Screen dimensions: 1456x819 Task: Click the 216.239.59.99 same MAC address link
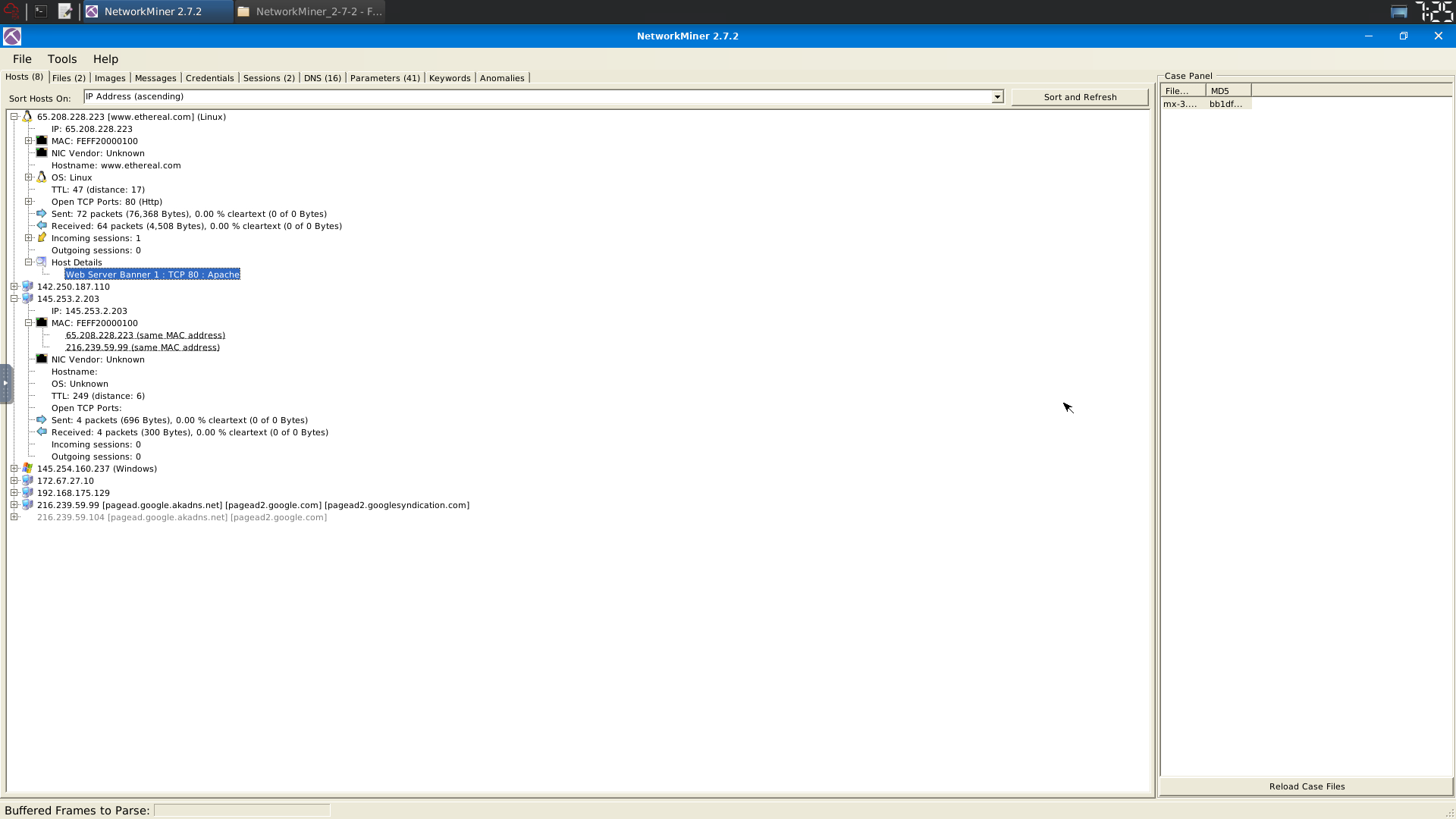pyautogui.click(x=143, y=347)
